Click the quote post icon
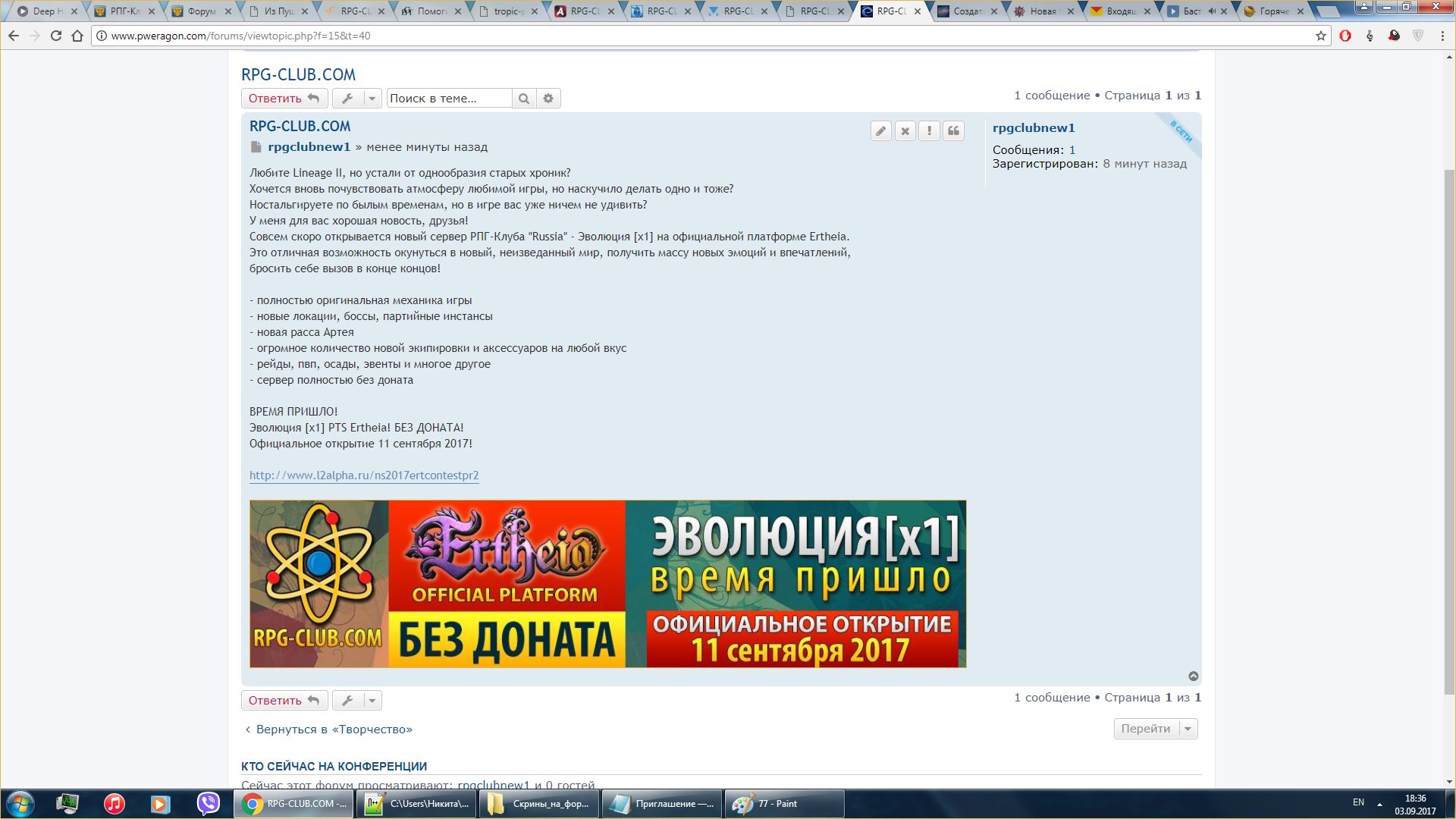This screenshot has height=819, width=1456. (953, 131)
